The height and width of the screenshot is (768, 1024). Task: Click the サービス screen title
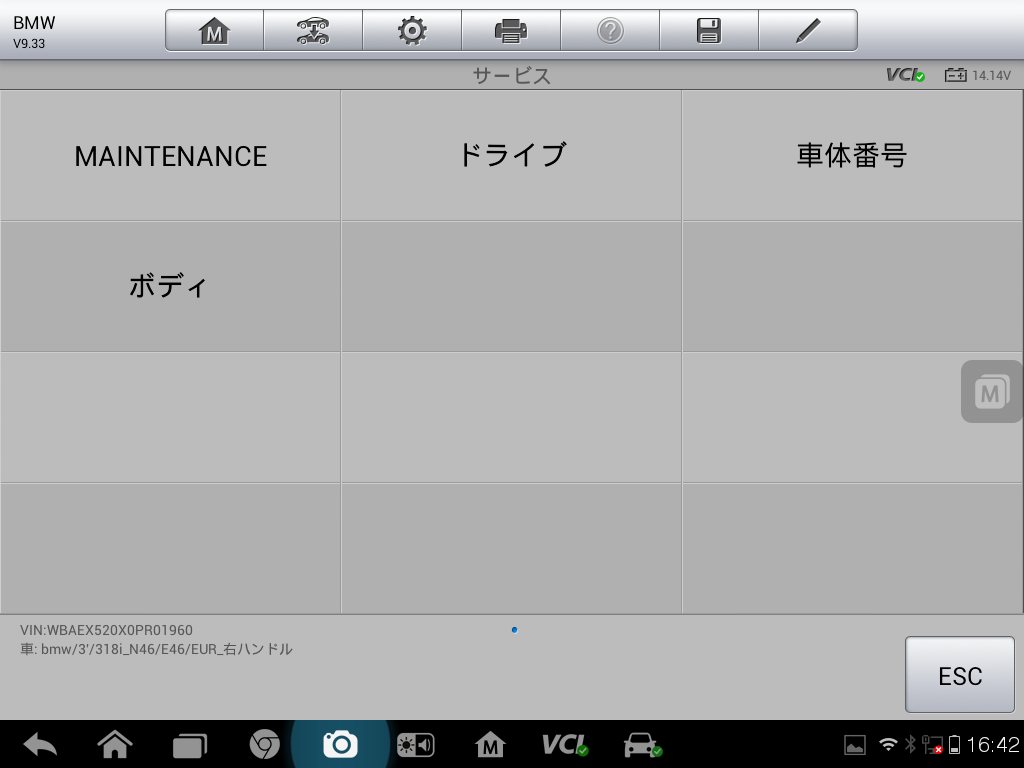tap(511, 76)
